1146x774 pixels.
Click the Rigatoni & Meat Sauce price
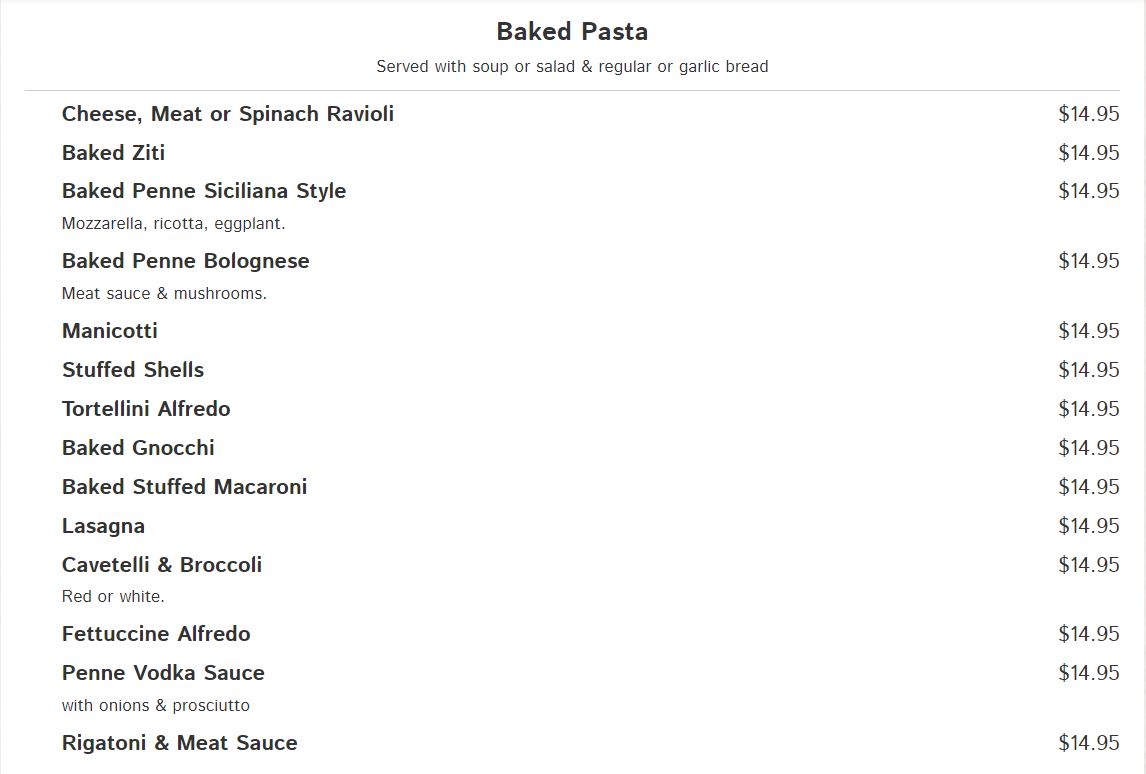(1089, 743)
